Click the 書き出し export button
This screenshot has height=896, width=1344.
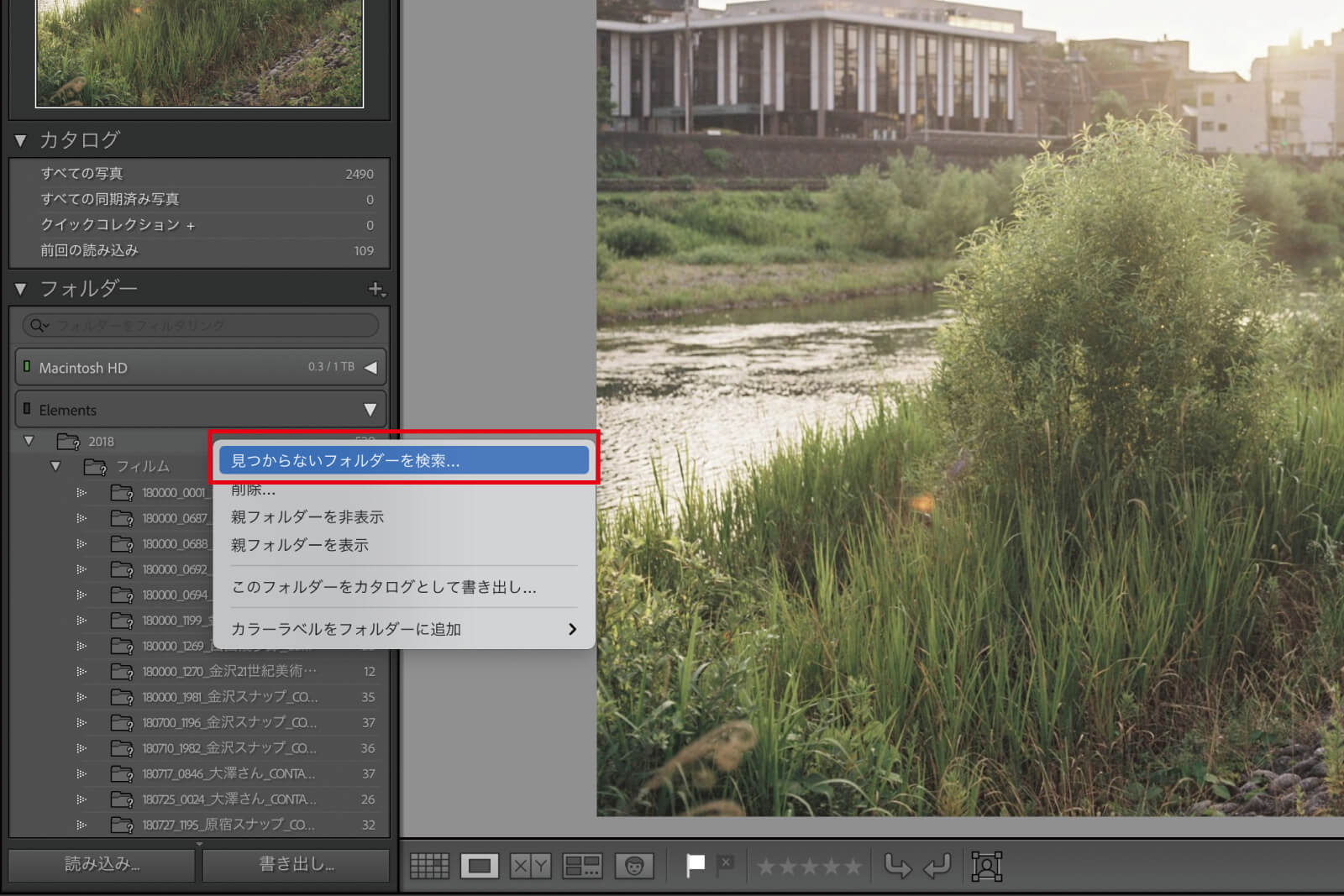tap(296, 864)
